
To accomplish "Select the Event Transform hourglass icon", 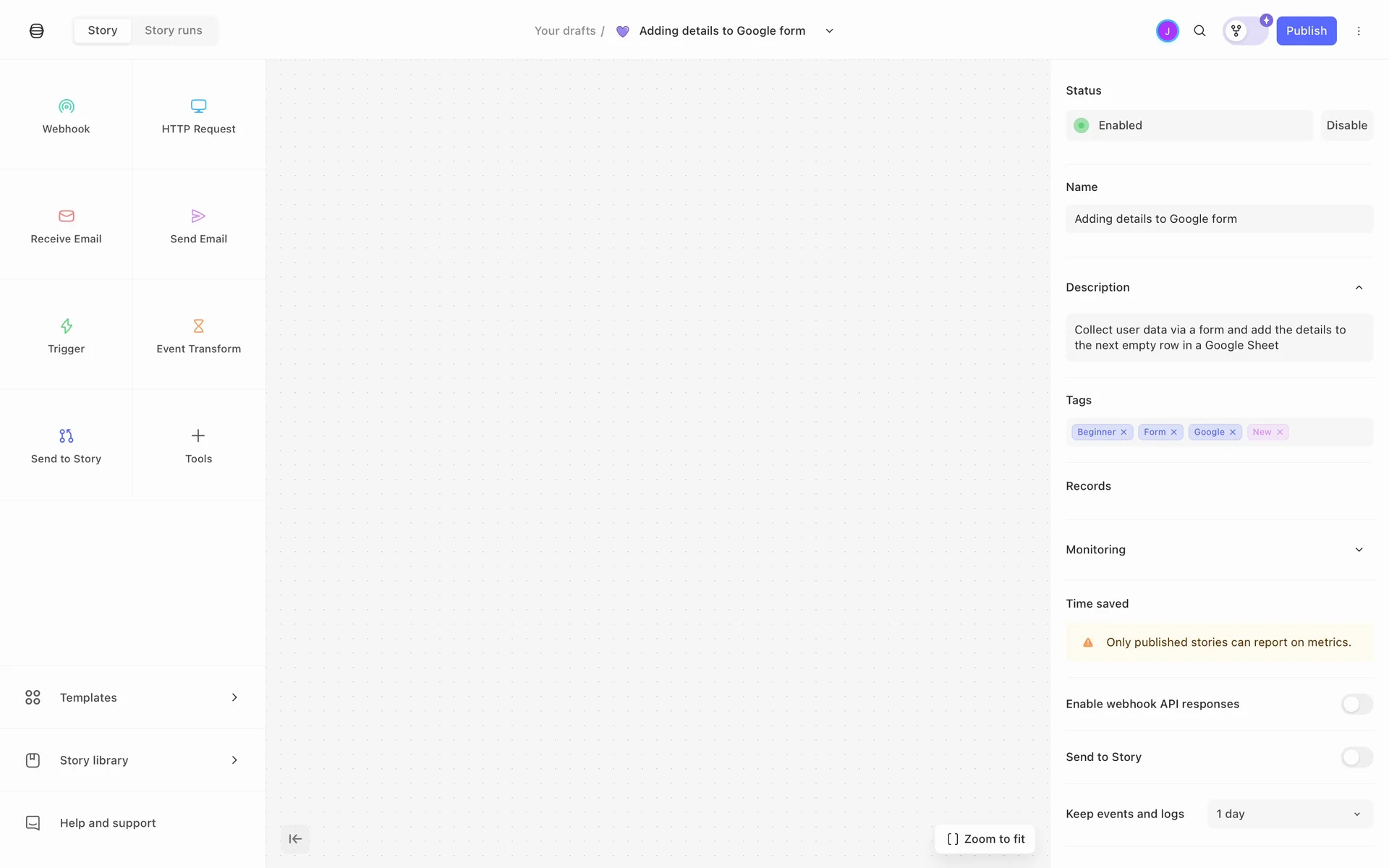I will [x=198, y=326].
